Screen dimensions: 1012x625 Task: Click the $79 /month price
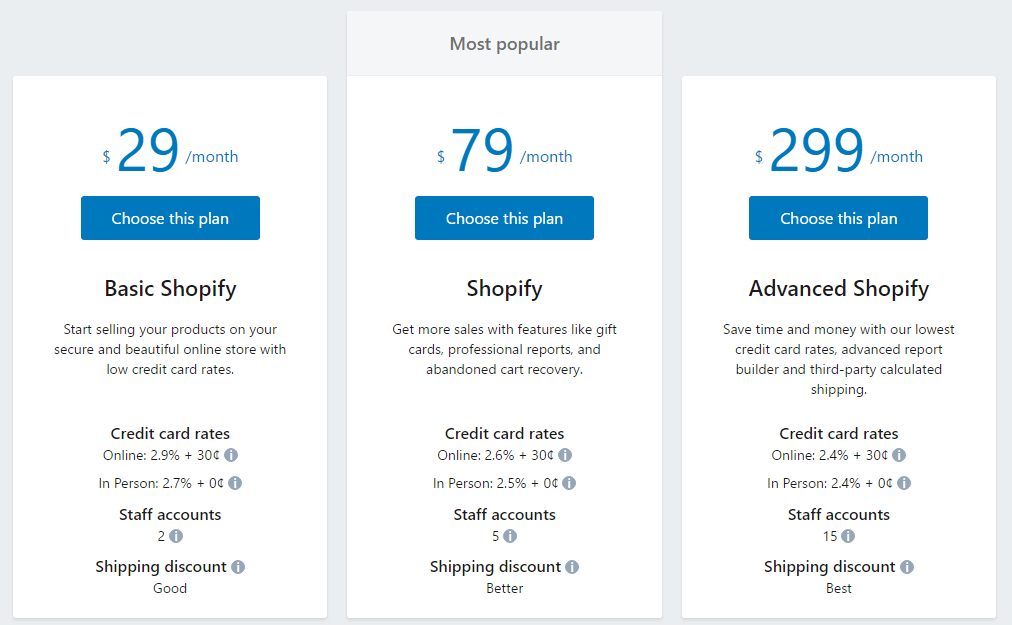click(504, 150)
